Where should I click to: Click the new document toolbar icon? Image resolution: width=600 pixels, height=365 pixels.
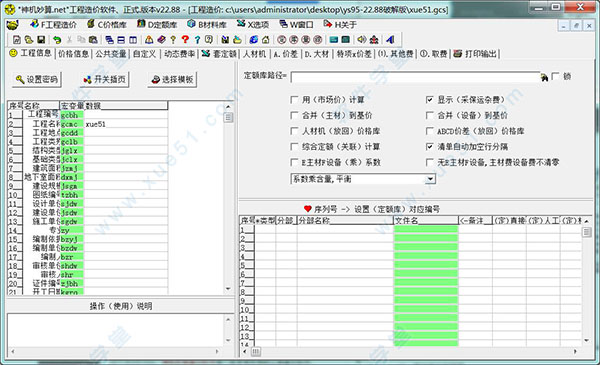tap(17, 39)
